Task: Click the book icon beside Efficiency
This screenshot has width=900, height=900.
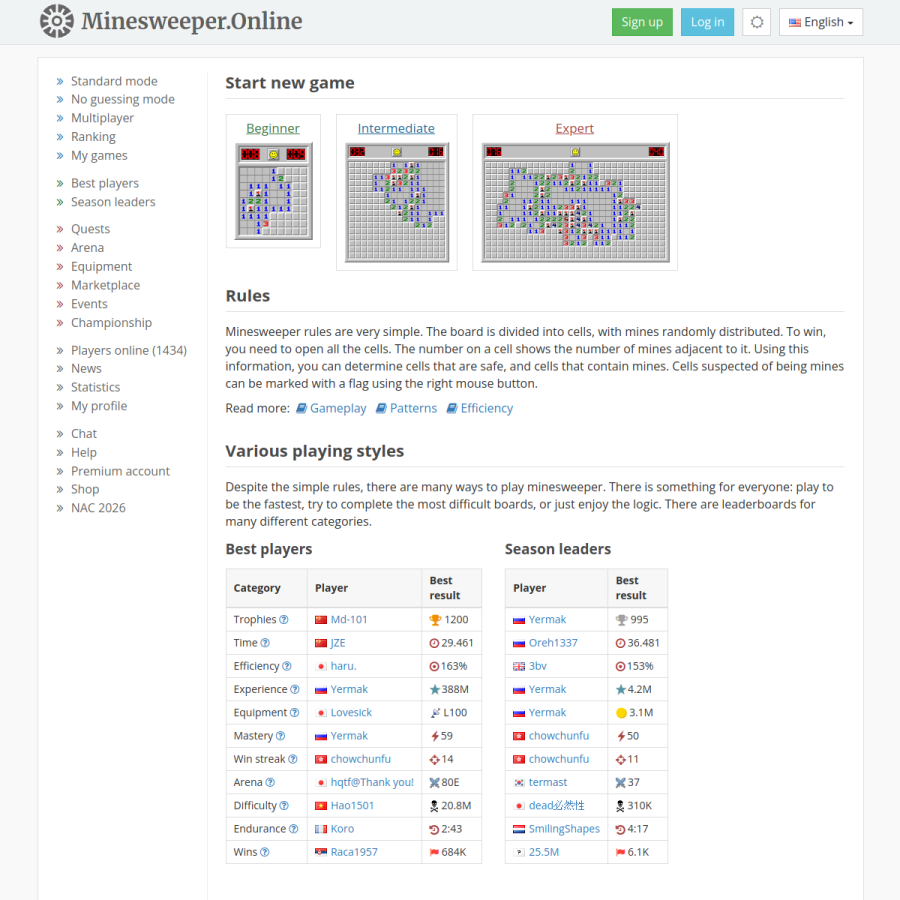Action: [452, 408]
